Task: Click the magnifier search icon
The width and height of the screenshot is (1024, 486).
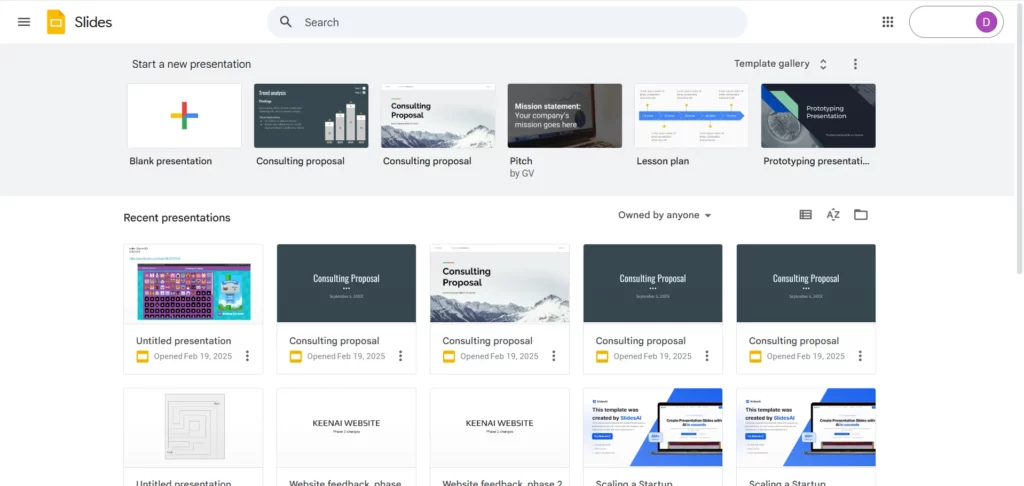Action: (x=286, y=22)
